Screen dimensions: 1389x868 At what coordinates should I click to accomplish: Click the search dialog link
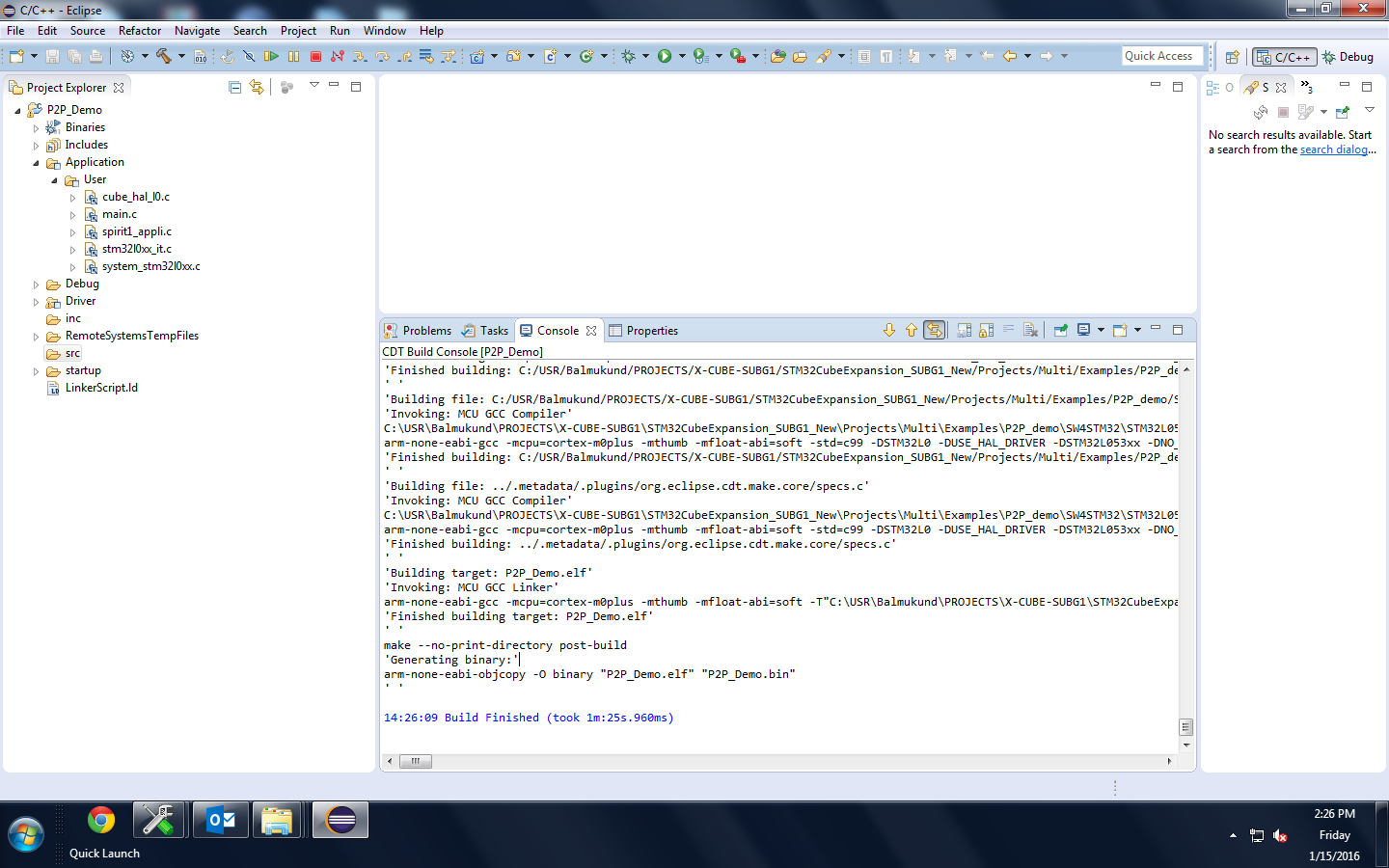point(1333,150)
